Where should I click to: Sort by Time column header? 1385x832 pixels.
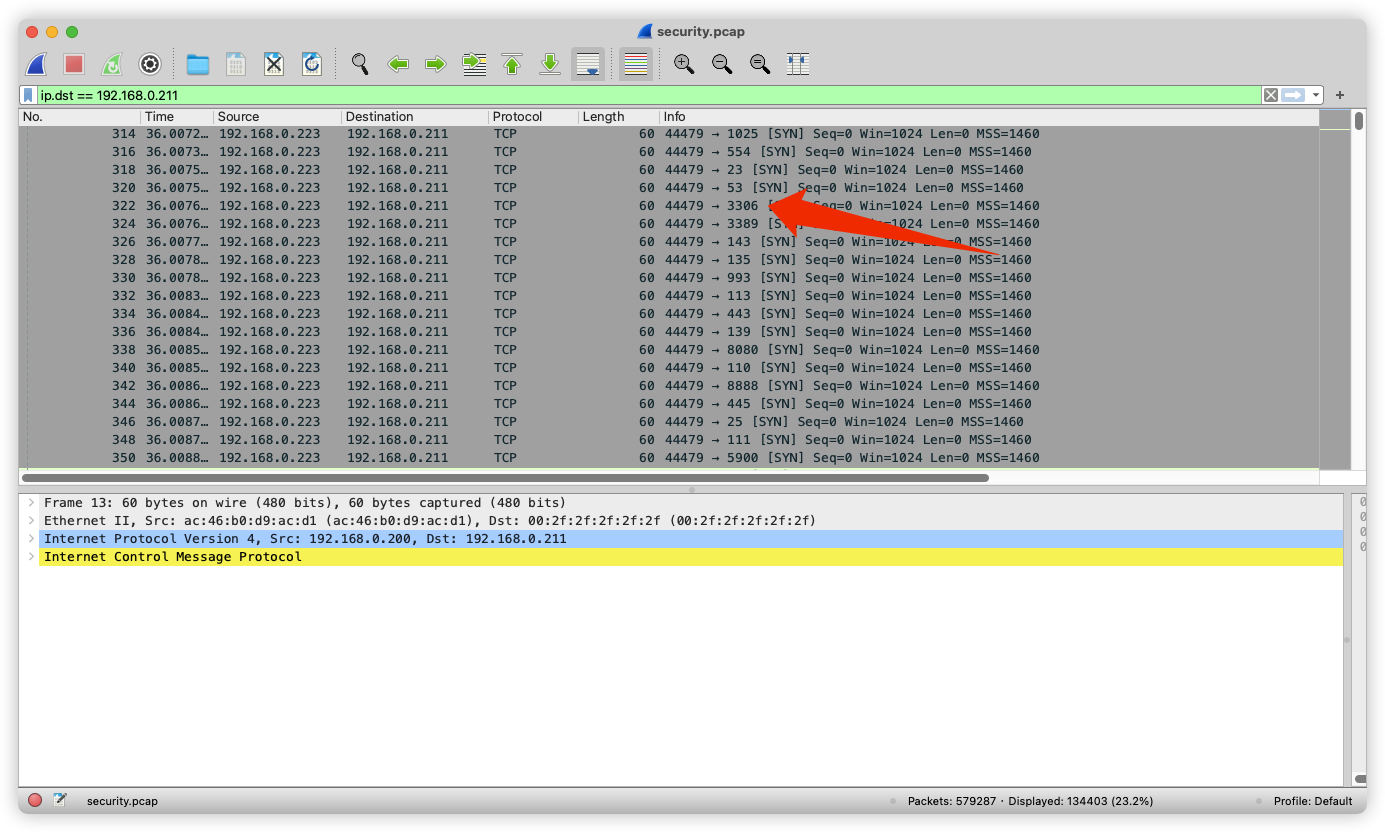[177, 117]
